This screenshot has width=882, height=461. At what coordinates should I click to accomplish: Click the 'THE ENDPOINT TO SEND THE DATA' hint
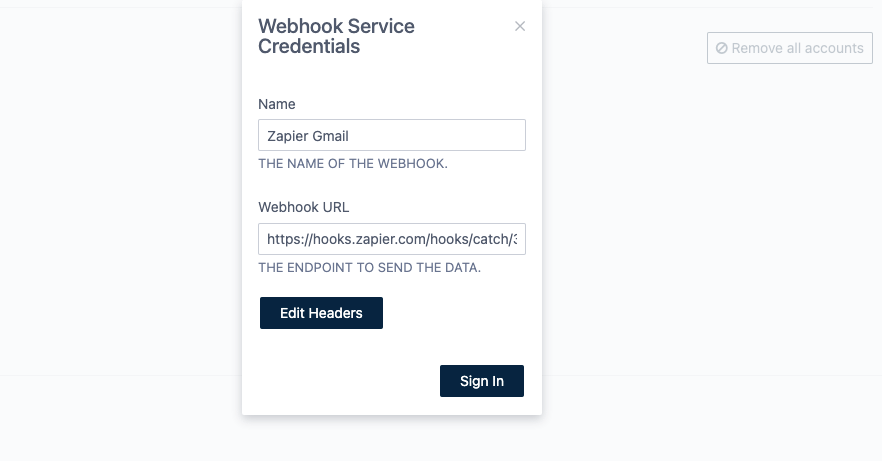coord(370,267)
